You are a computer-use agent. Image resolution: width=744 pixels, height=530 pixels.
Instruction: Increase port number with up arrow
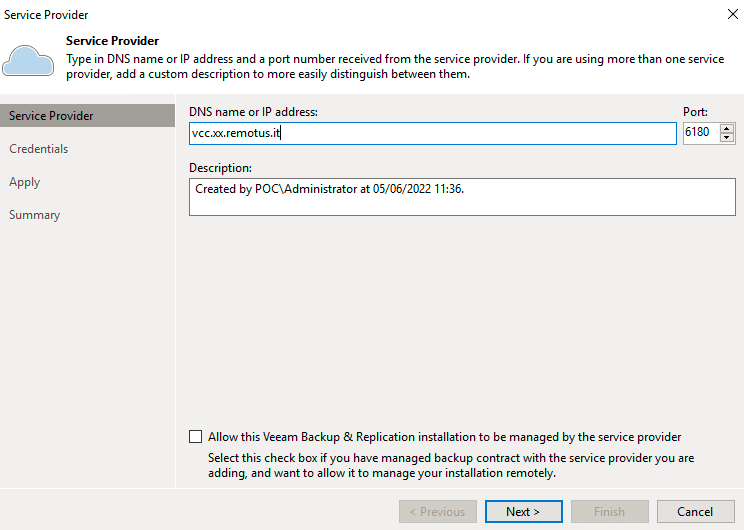point(726,128)
